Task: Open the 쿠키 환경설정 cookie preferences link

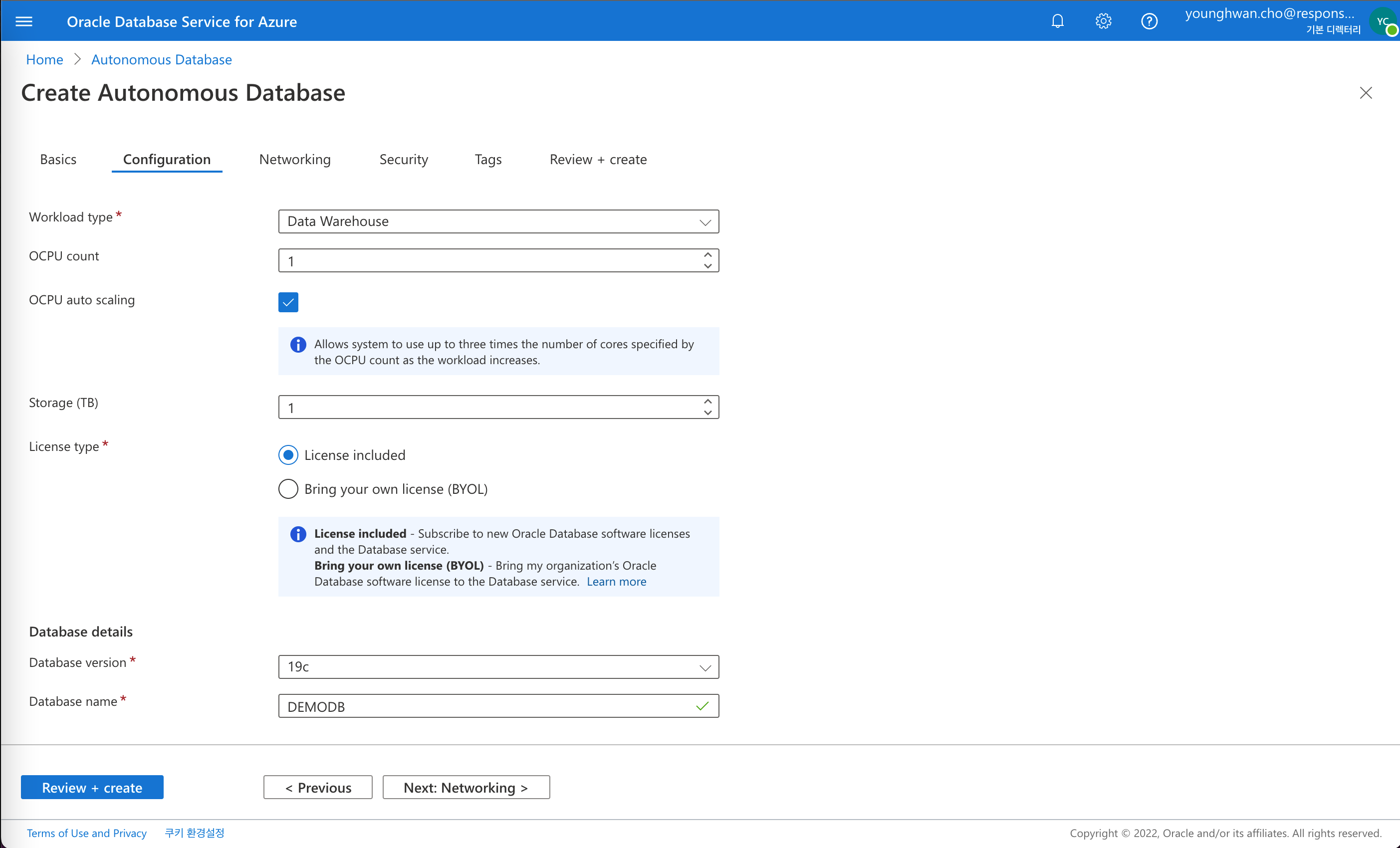Action: (x=194, y=833)
